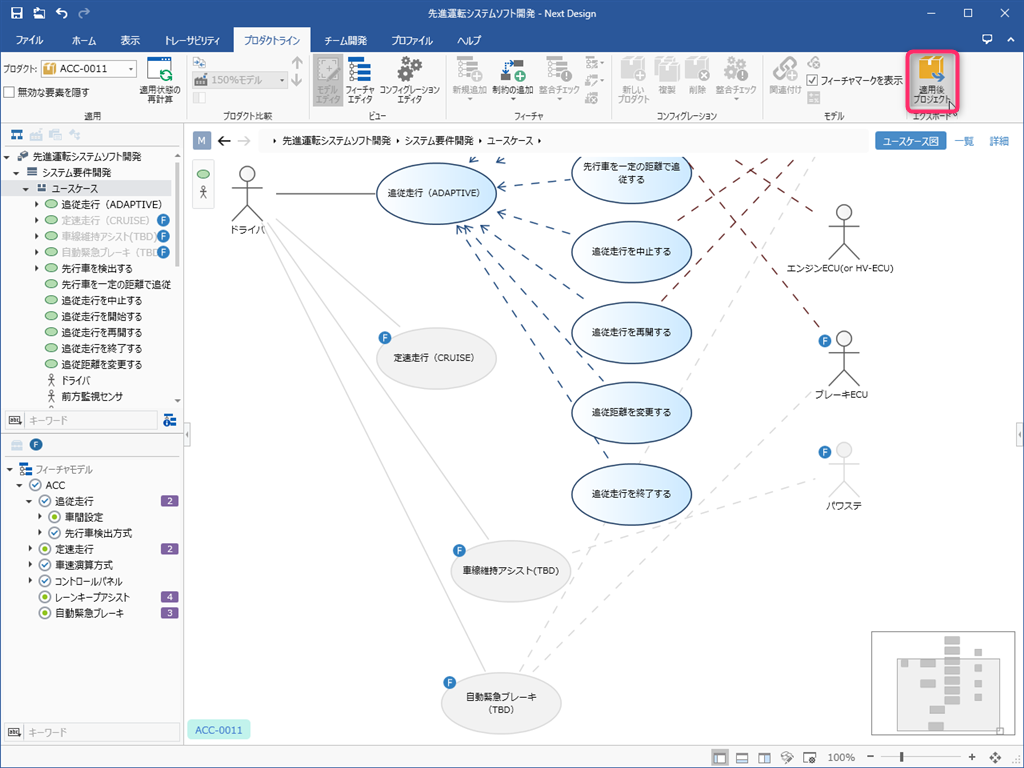Open the Configuration Editor
1024x768 pixels.
[409, 80]
